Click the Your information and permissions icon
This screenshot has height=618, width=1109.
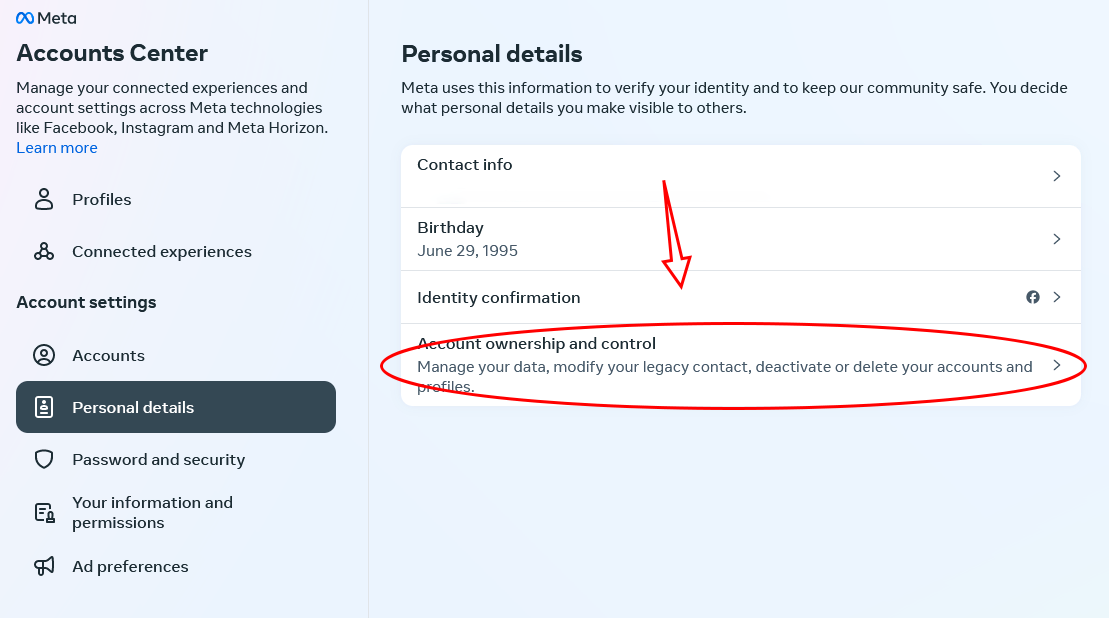(x=44, y=513)
